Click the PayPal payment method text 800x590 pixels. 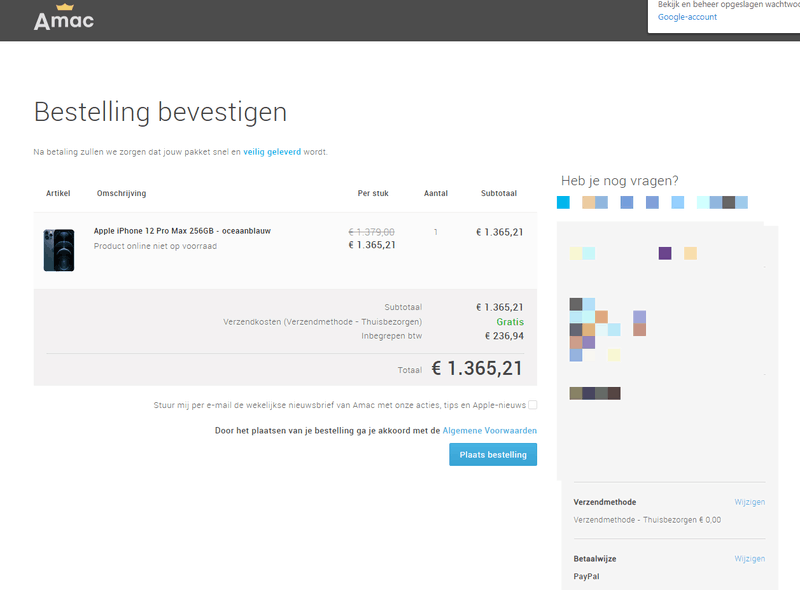[x=586, y=576]
